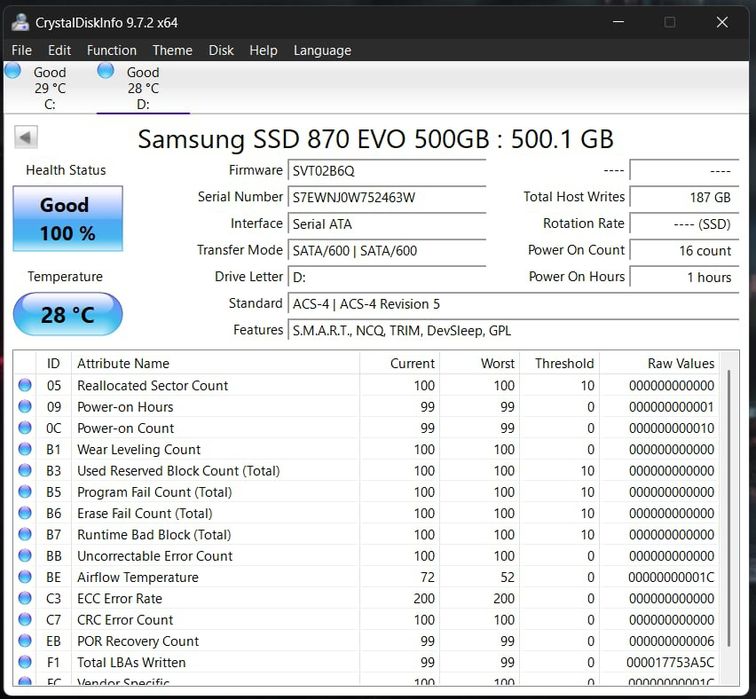
Task: Click the Threshold column header
Action: point(560,363)
